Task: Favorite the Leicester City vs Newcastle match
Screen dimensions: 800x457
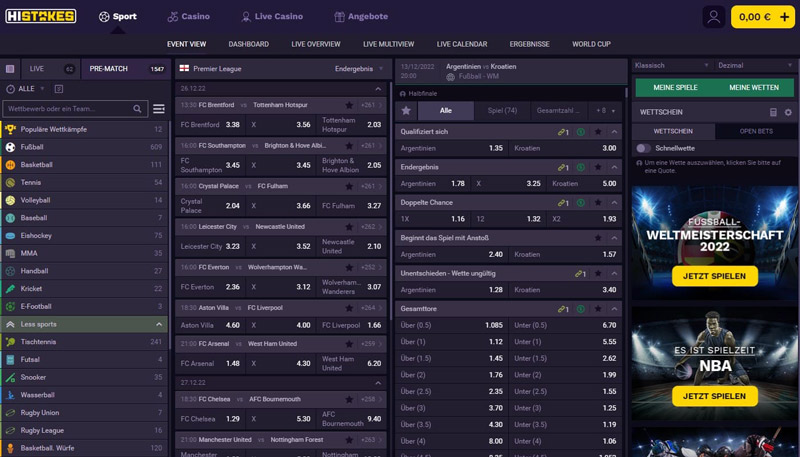Action: (x=349, y=226)
